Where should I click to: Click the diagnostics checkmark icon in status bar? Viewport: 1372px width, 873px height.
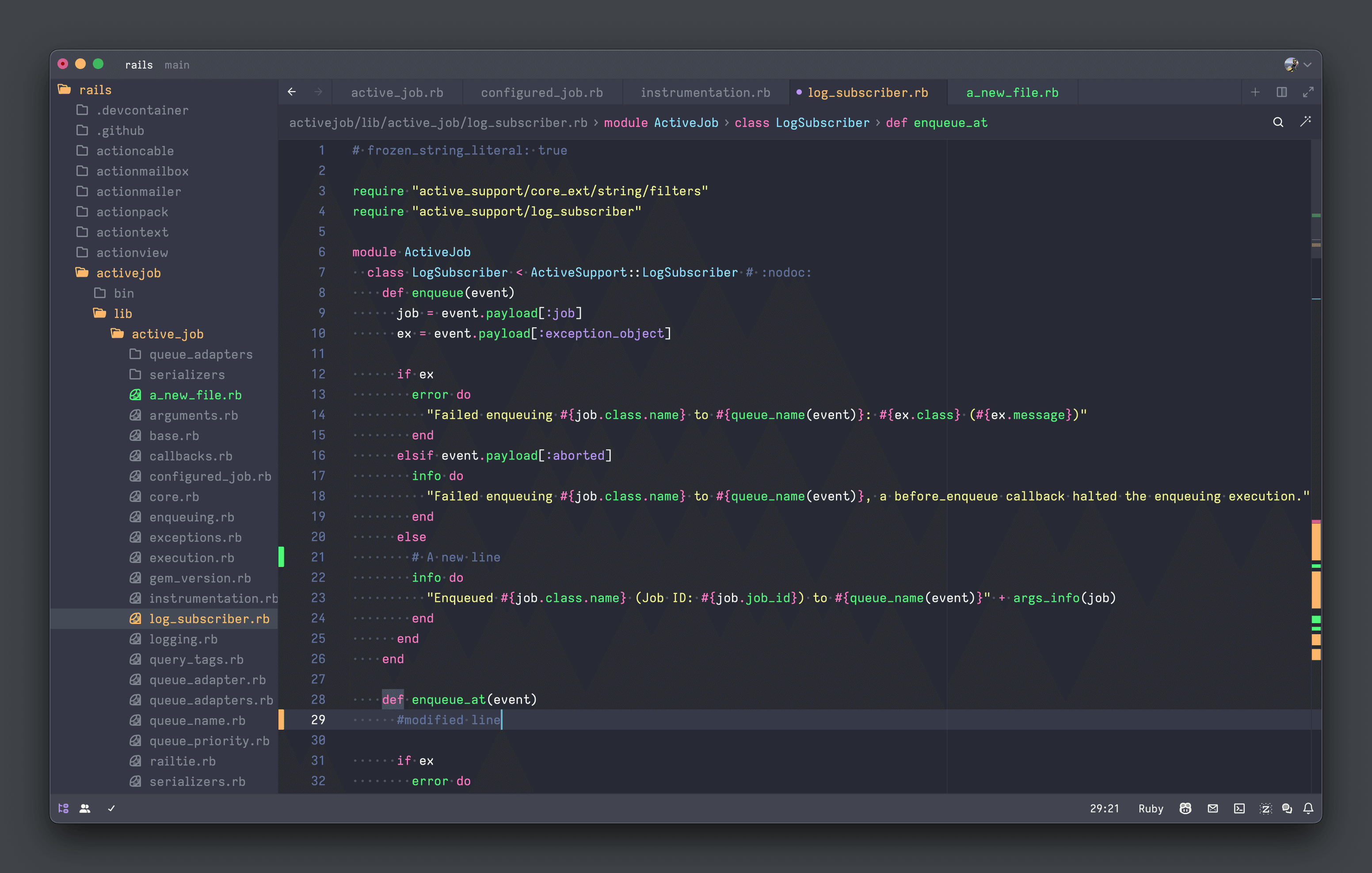(112, 808)
